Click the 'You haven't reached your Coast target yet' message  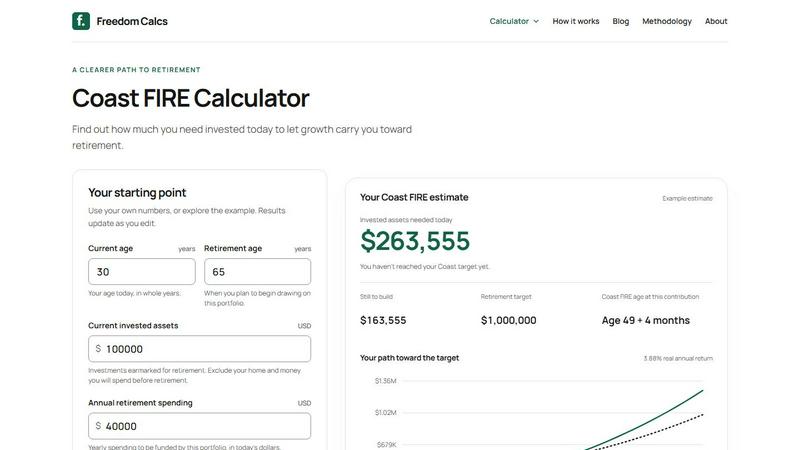click(x=424, y=267)
